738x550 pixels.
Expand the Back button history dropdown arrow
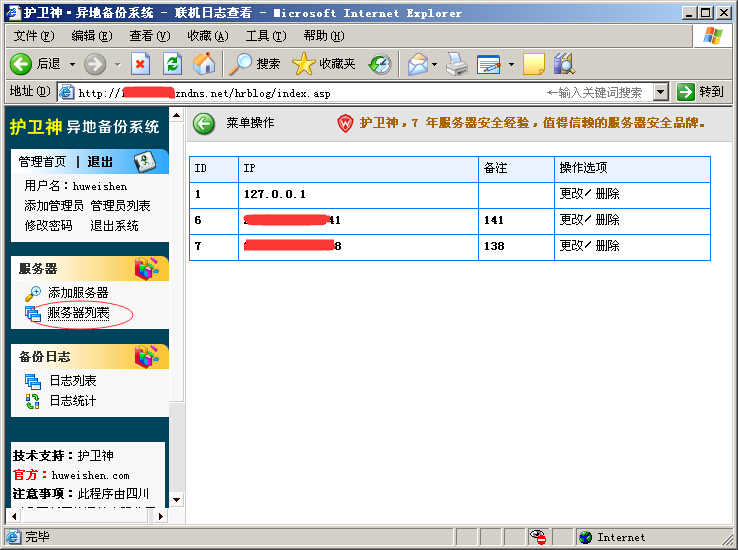[72, 64]
